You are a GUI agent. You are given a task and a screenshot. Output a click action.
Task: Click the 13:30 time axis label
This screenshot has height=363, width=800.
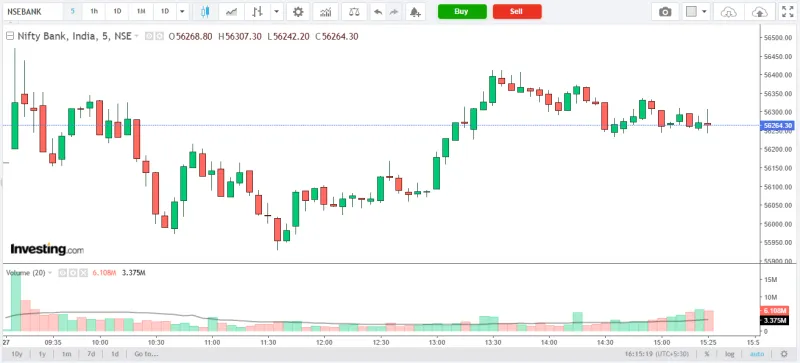click(x=493, y=342)
